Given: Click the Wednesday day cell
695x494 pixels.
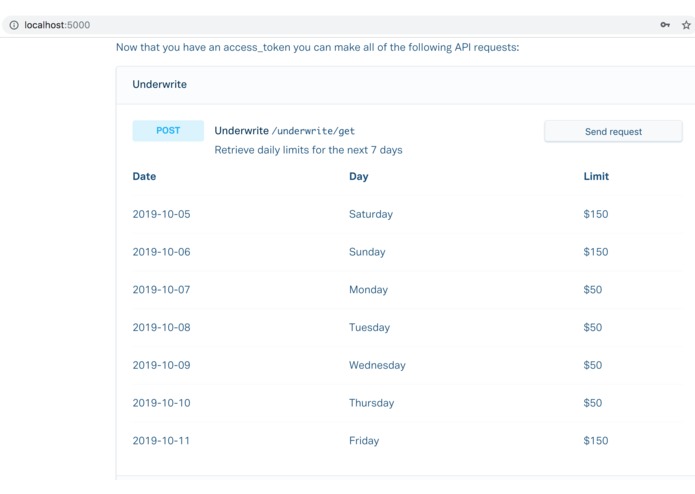Looking at the screenshot, I should (x=377, y=366).
